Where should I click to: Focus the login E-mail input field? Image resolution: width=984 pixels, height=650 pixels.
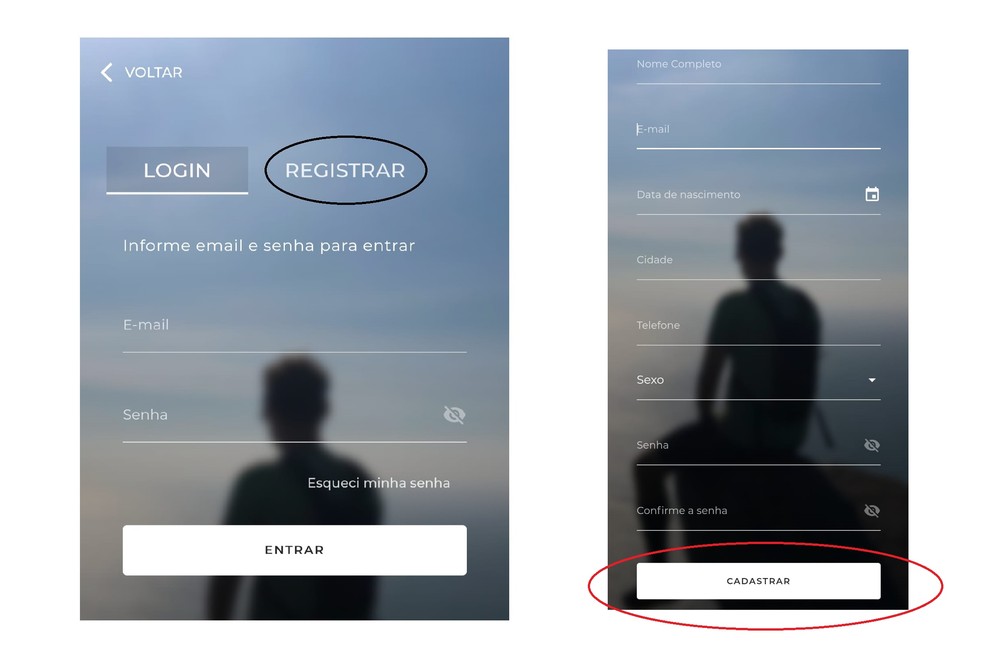pyautogui.click(x=294, y=330)
